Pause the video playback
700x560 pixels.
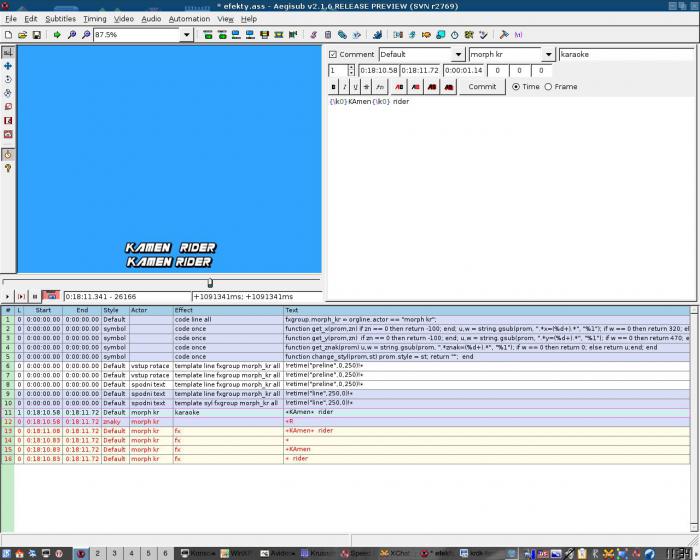(x=35, y=296)
